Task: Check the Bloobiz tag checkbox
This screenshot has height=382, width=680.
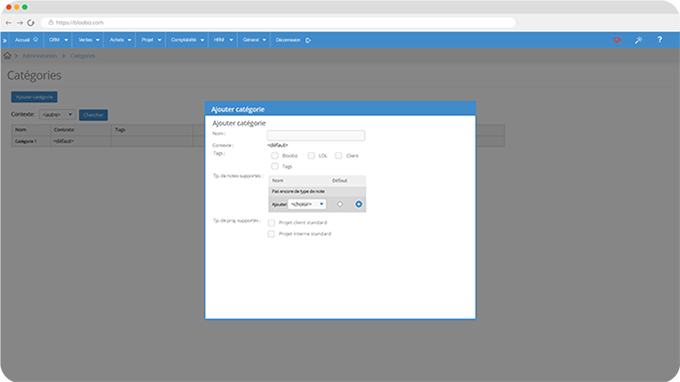Action: click(275, 155)
